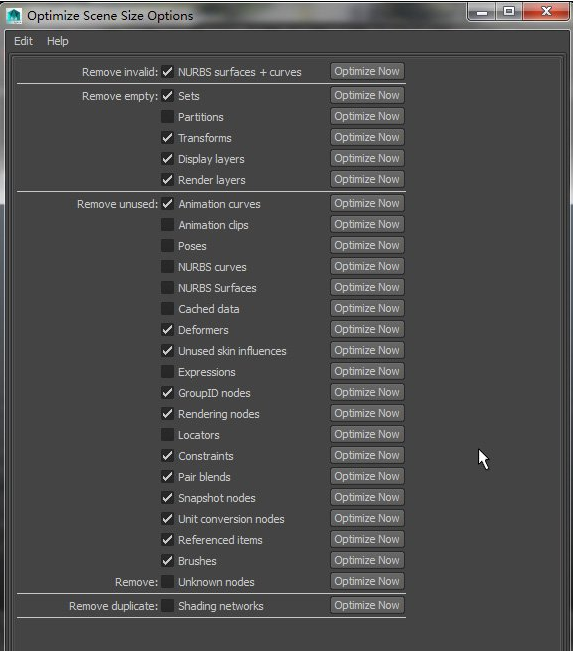The height and width of the screenshot is (651, 573).
Task: Run Optimize Now for Render layers
Action: (x=367, y=179)
